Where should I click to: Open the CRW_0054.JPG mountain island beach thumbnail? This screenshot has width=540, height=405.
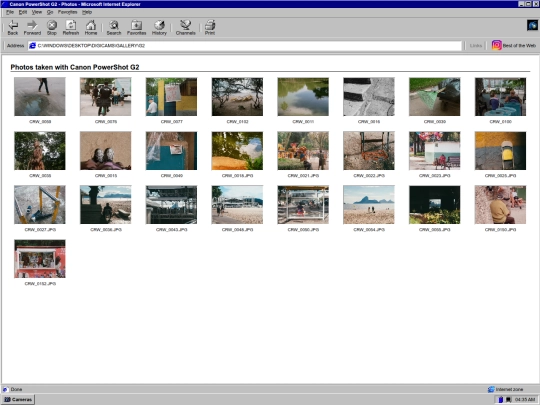[x=369, y=205]
